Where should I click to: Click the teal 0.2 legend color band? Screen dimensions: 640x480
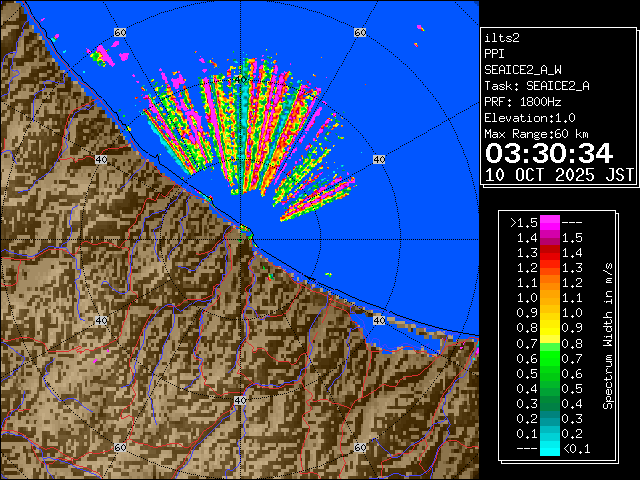(x=549, y=419)
